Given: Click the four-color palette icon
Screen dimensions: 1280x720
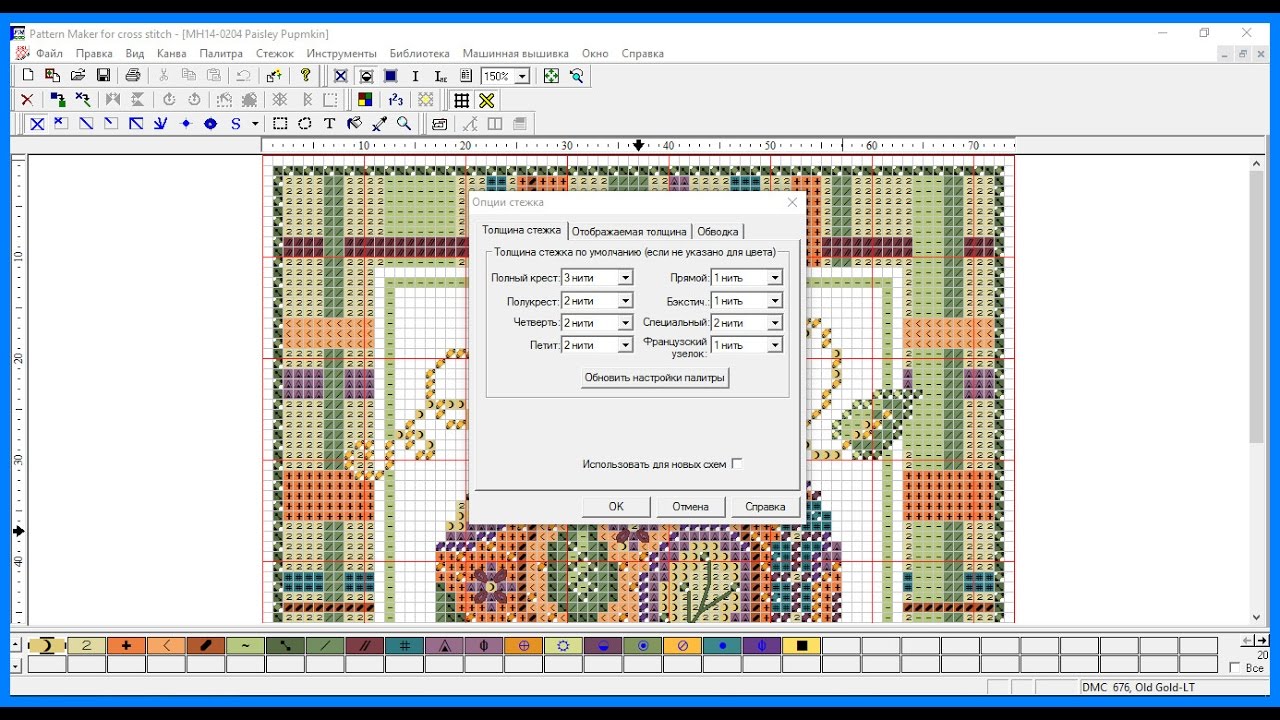Looking at the screenshot, I should (x=365, y=100).
